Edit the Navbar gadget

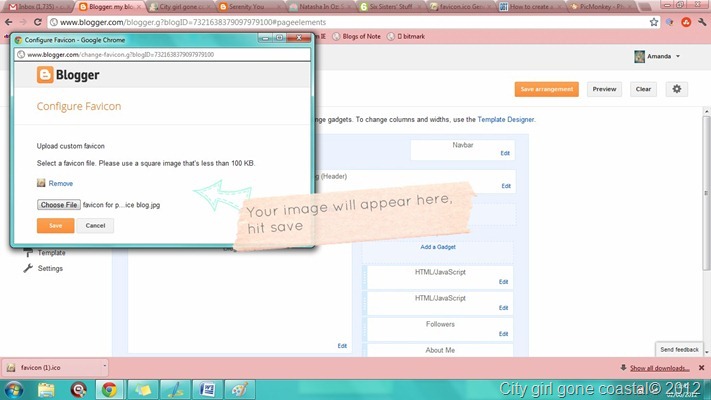(x=505, y=153)
